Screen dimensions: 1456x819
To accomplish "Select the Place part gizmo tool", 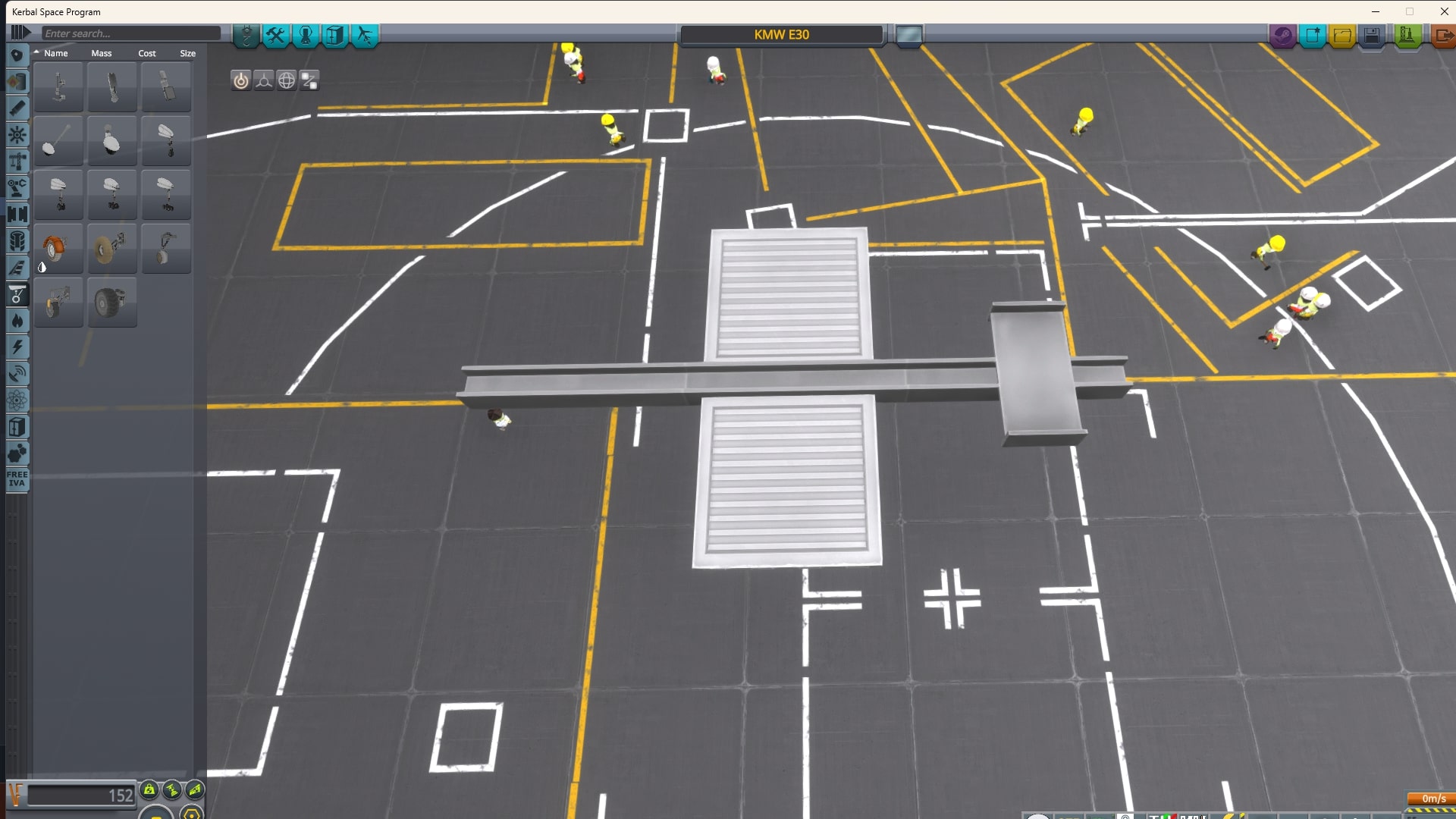I will point(241,80).
